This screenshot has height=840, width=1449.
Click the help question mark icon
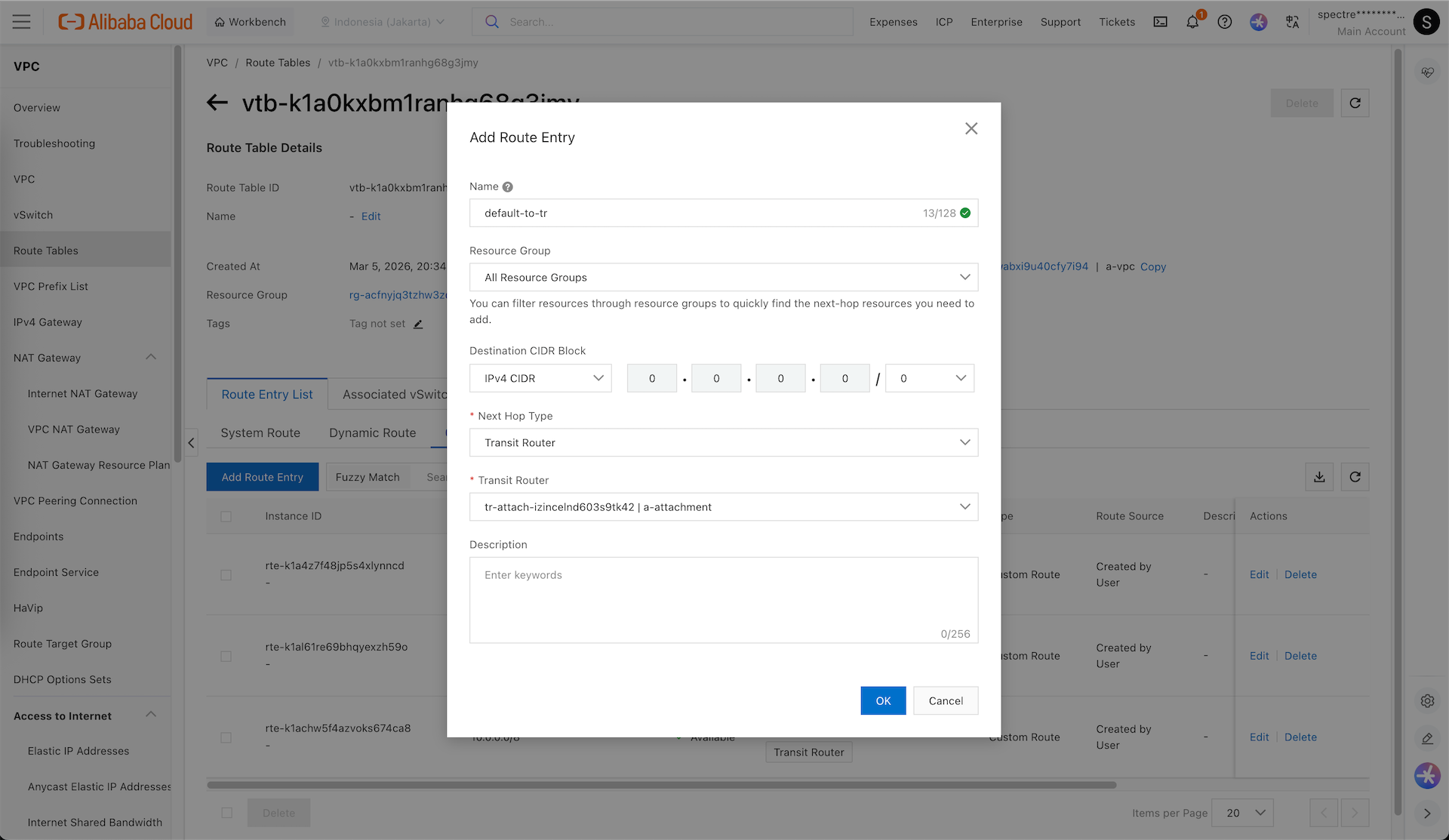point(1225,22)
